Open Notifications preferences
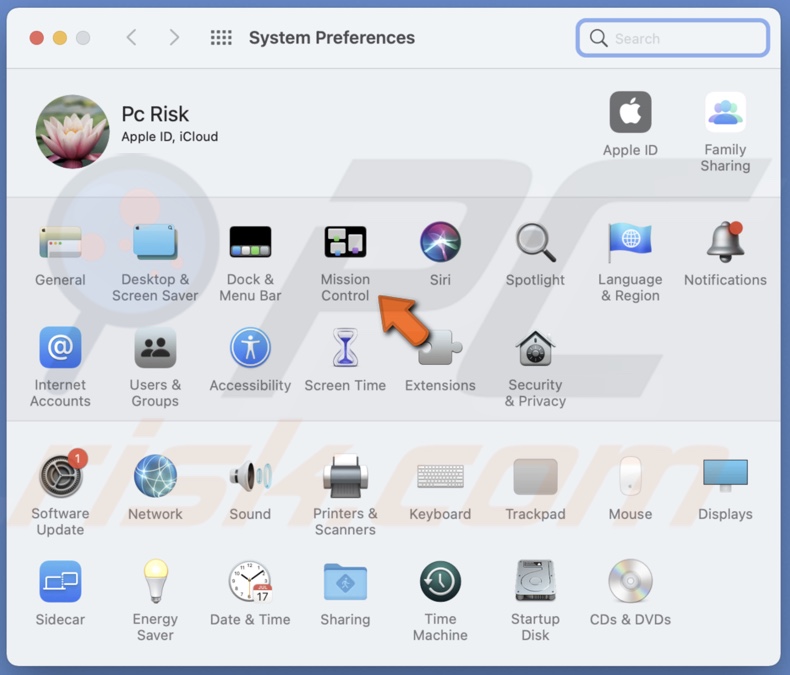790x675 pixels. tap(725, 243)
